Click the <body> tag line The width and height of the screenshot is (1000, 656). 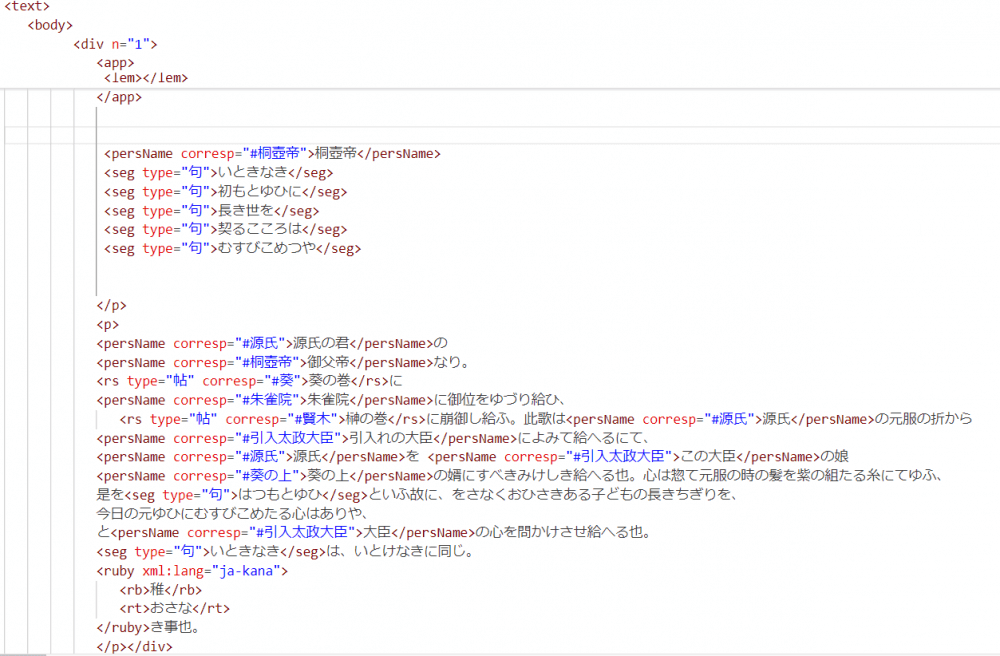tap(50, 25)
